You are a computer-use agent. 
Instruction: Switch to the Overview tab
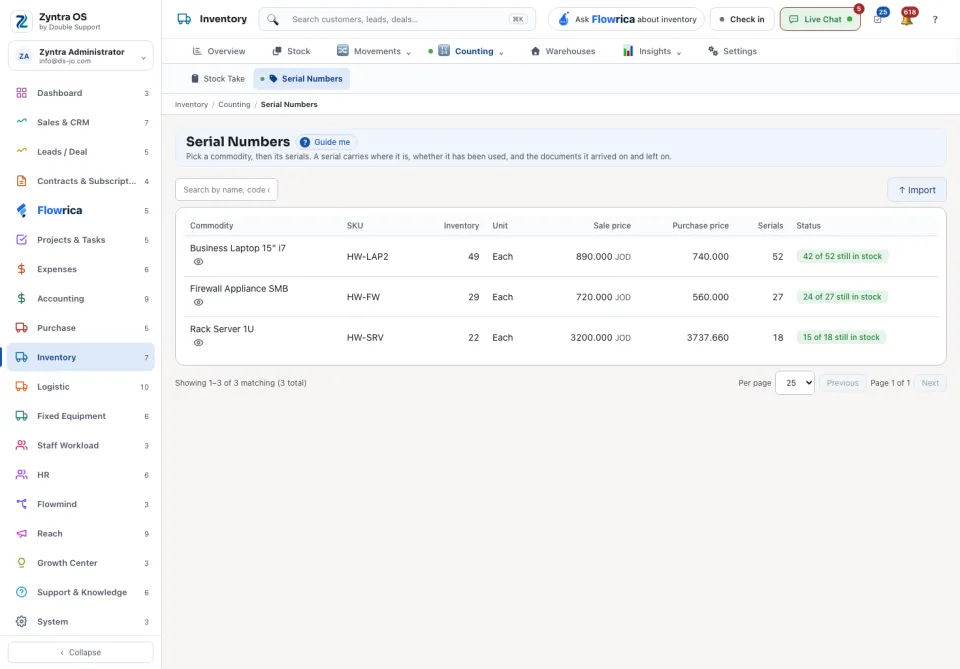click(x=219, y=51)
